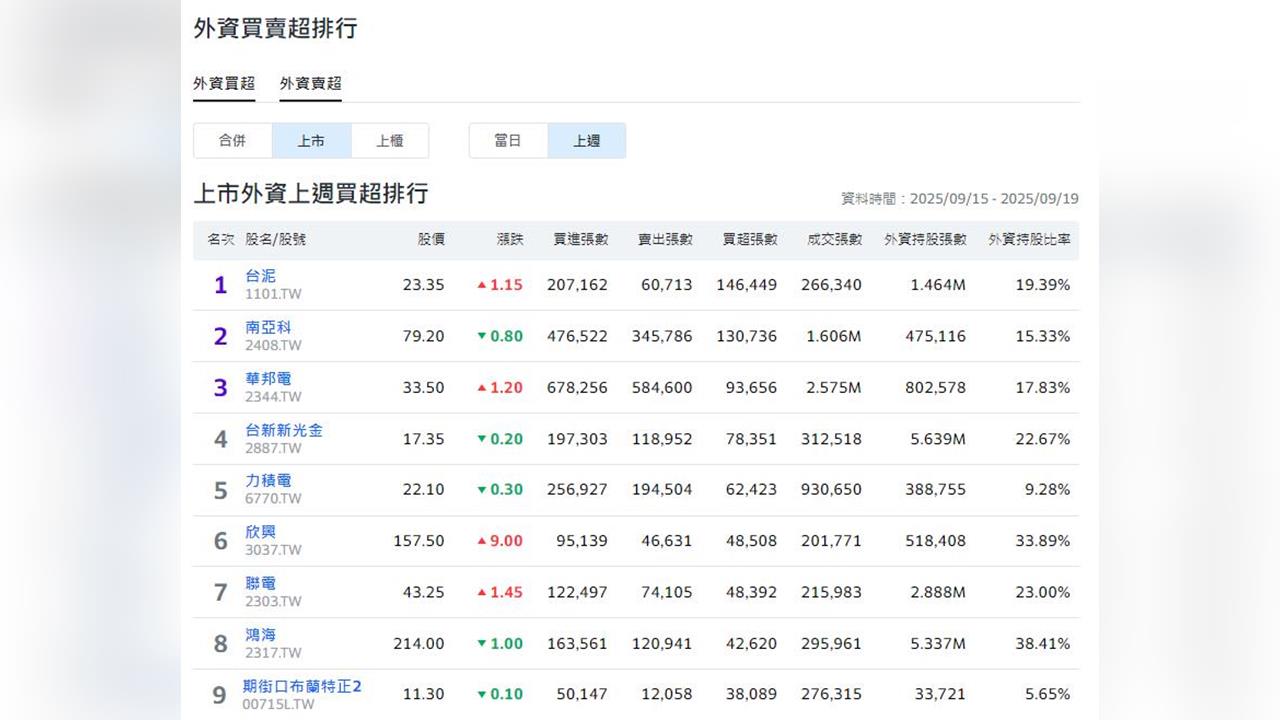Show 當日 daily ranking
The image size is (1280, 720).
(x=508, y=141)
